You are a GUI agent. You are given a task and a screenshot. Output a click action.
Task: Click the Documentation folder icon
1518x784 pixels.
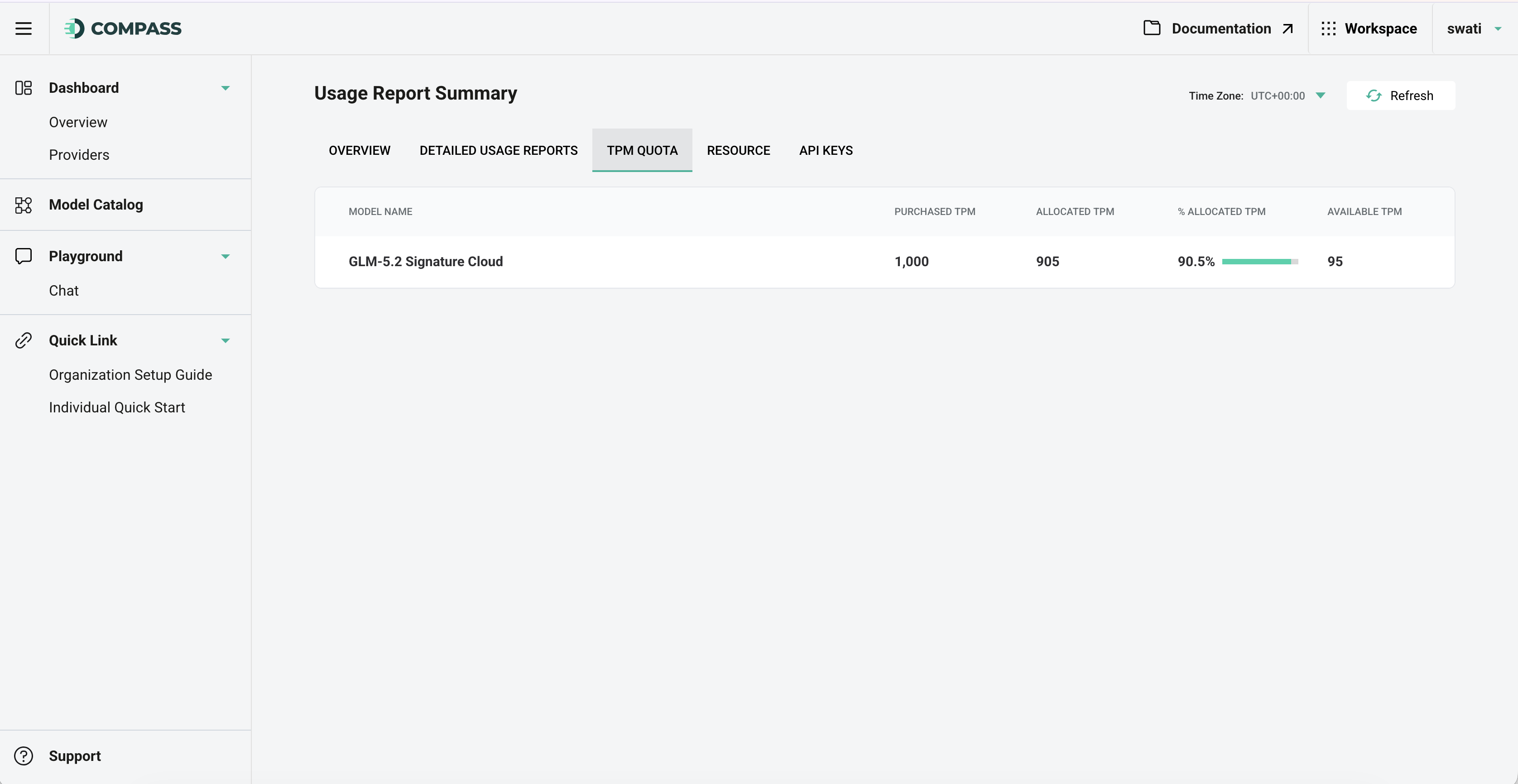pyautogui.click(x=1152, y=28)
